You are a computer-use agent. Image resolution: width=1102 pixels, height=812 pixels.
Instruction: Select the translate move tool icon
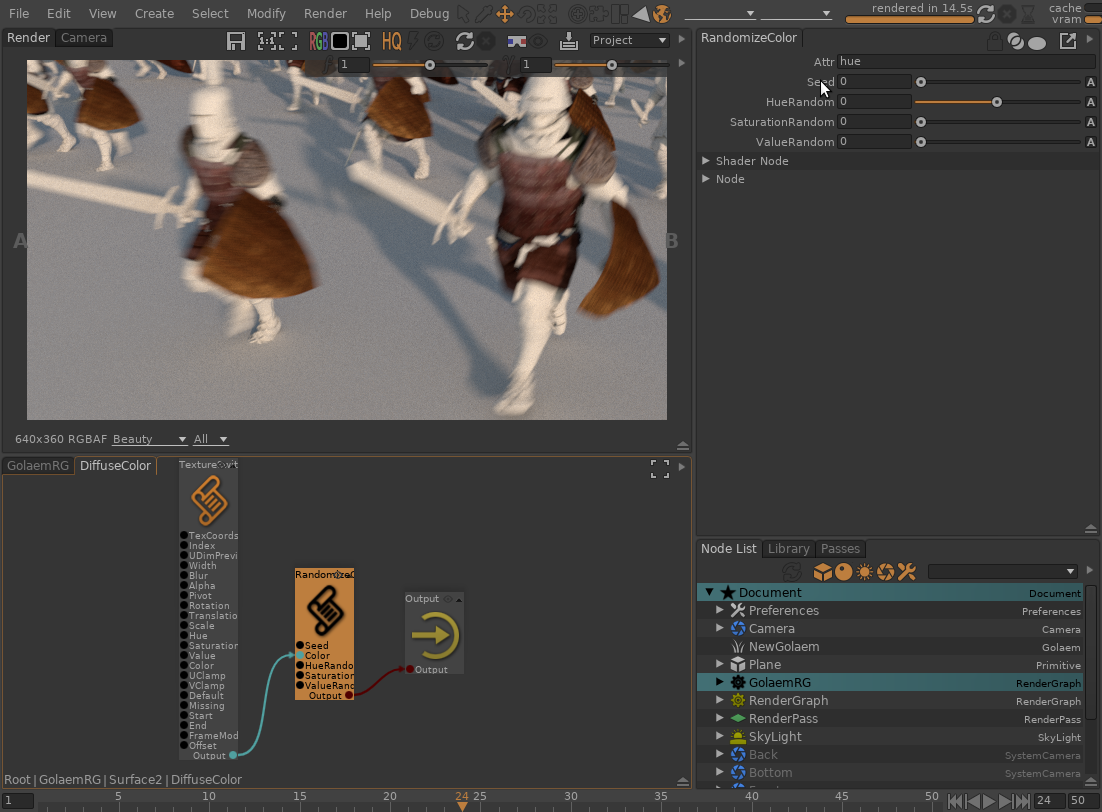(505, 14)
